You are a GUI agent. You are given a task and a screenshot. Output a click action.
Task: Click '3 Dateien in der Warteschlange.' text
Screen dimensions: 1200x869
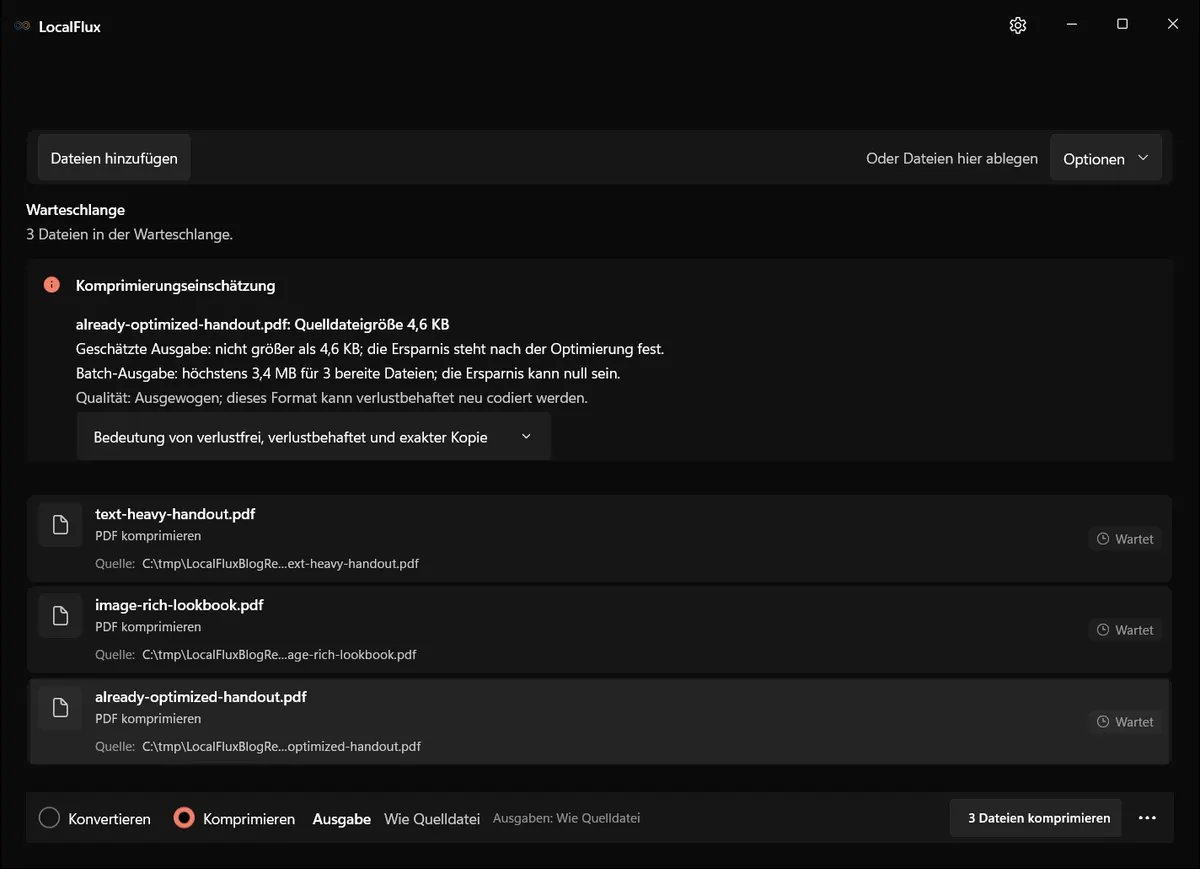pos(129,235)
